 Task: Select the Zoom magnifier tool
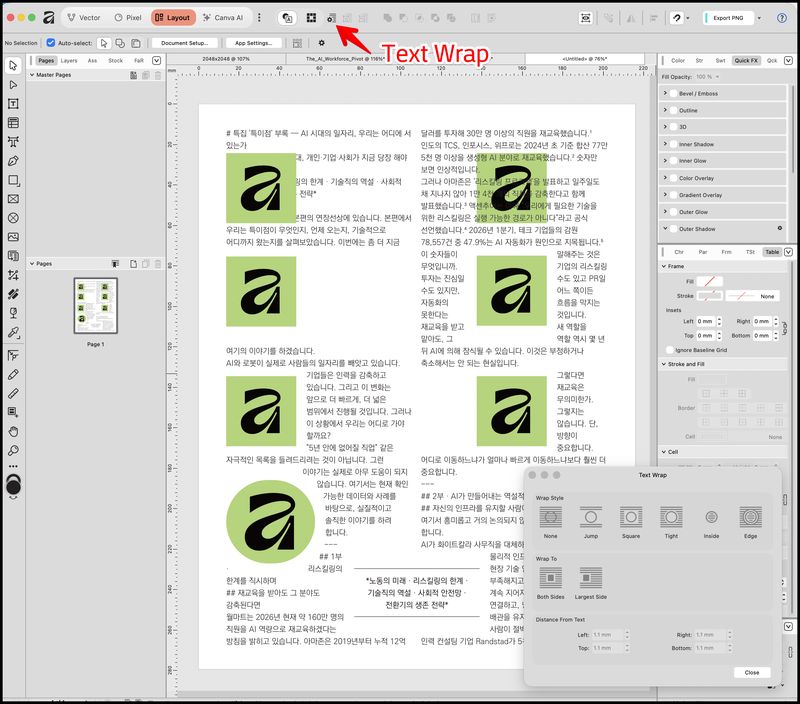(13, 450)
